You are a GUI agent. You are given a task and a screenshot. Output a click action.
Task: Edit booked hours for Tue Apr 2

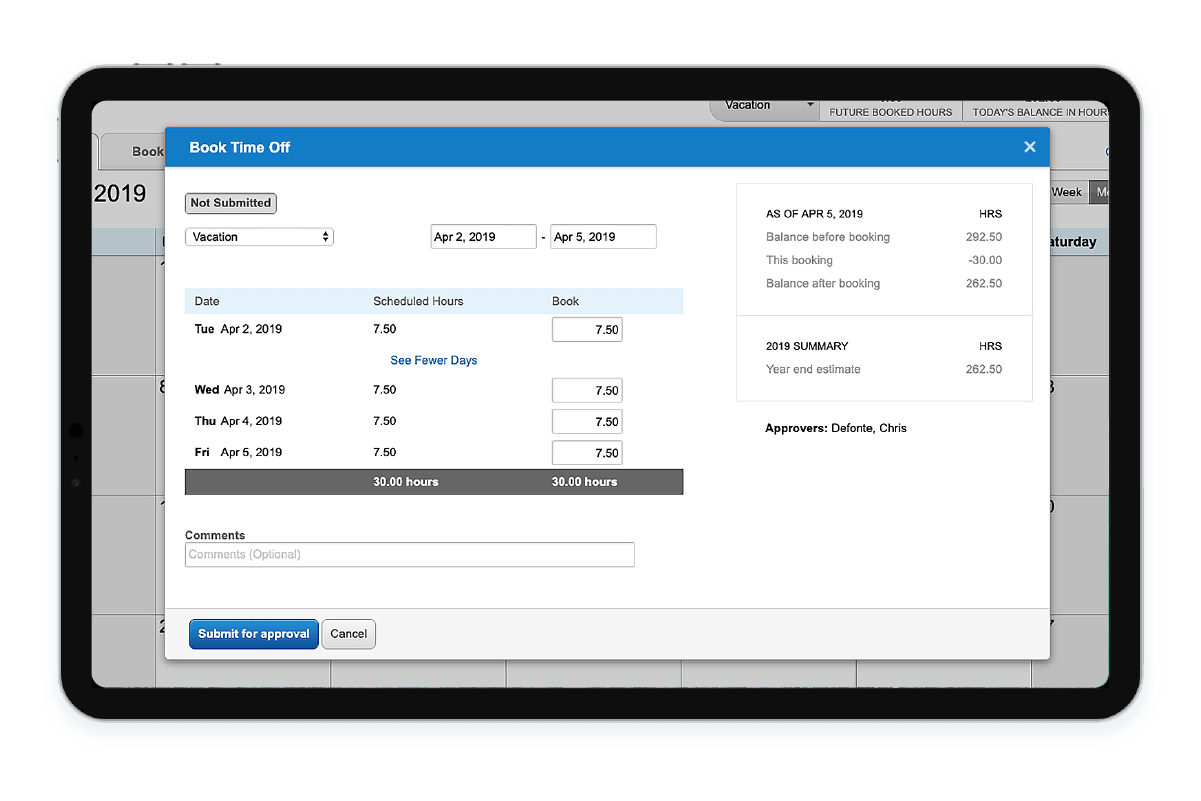587,330
